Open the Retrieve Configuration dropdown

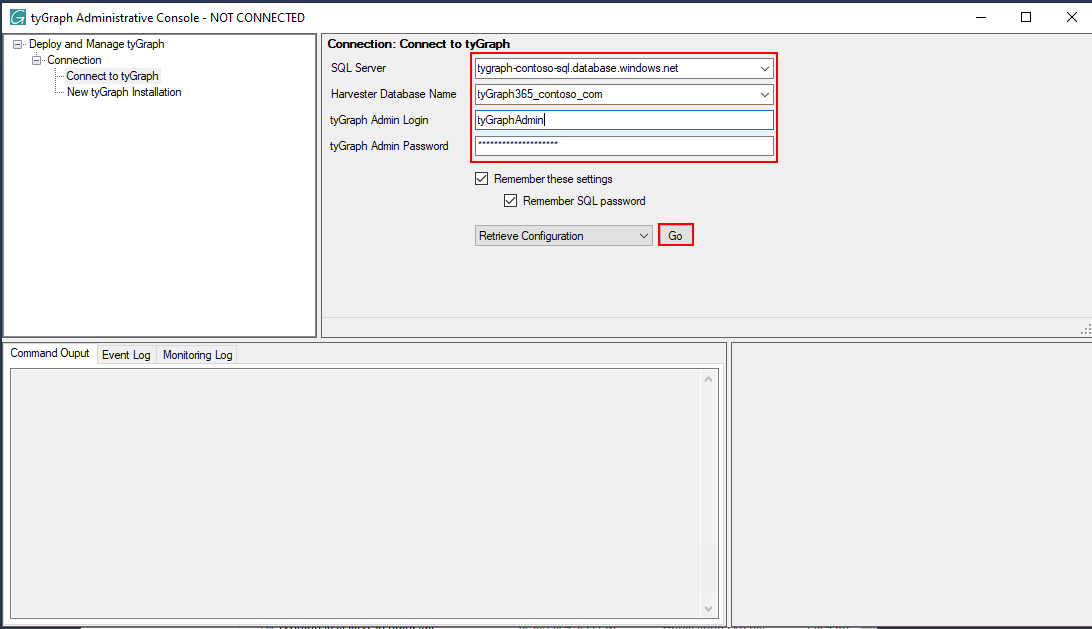point(563,235)
